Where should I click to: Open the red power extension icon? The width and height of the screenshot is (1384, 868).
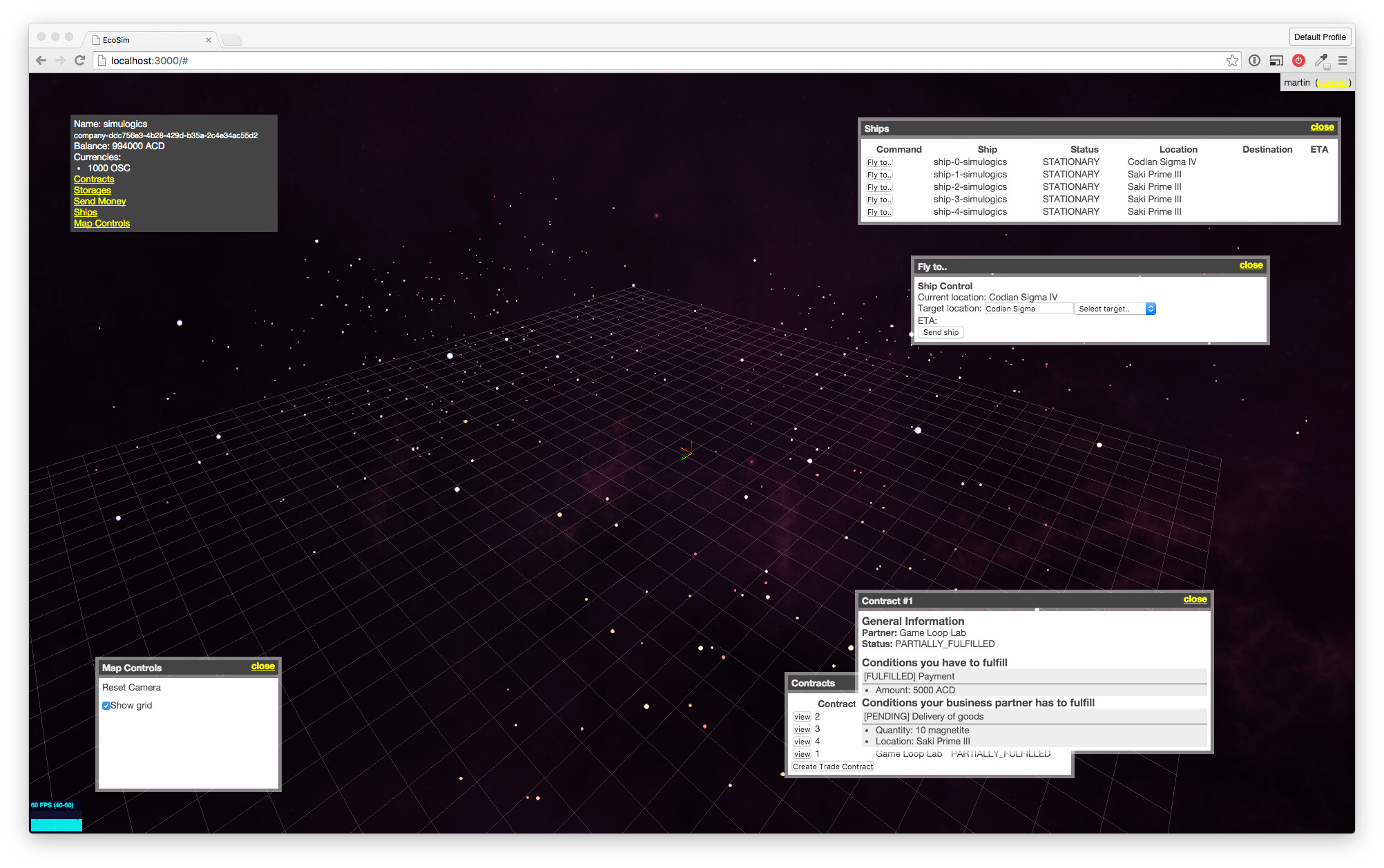pos(1298,61)
